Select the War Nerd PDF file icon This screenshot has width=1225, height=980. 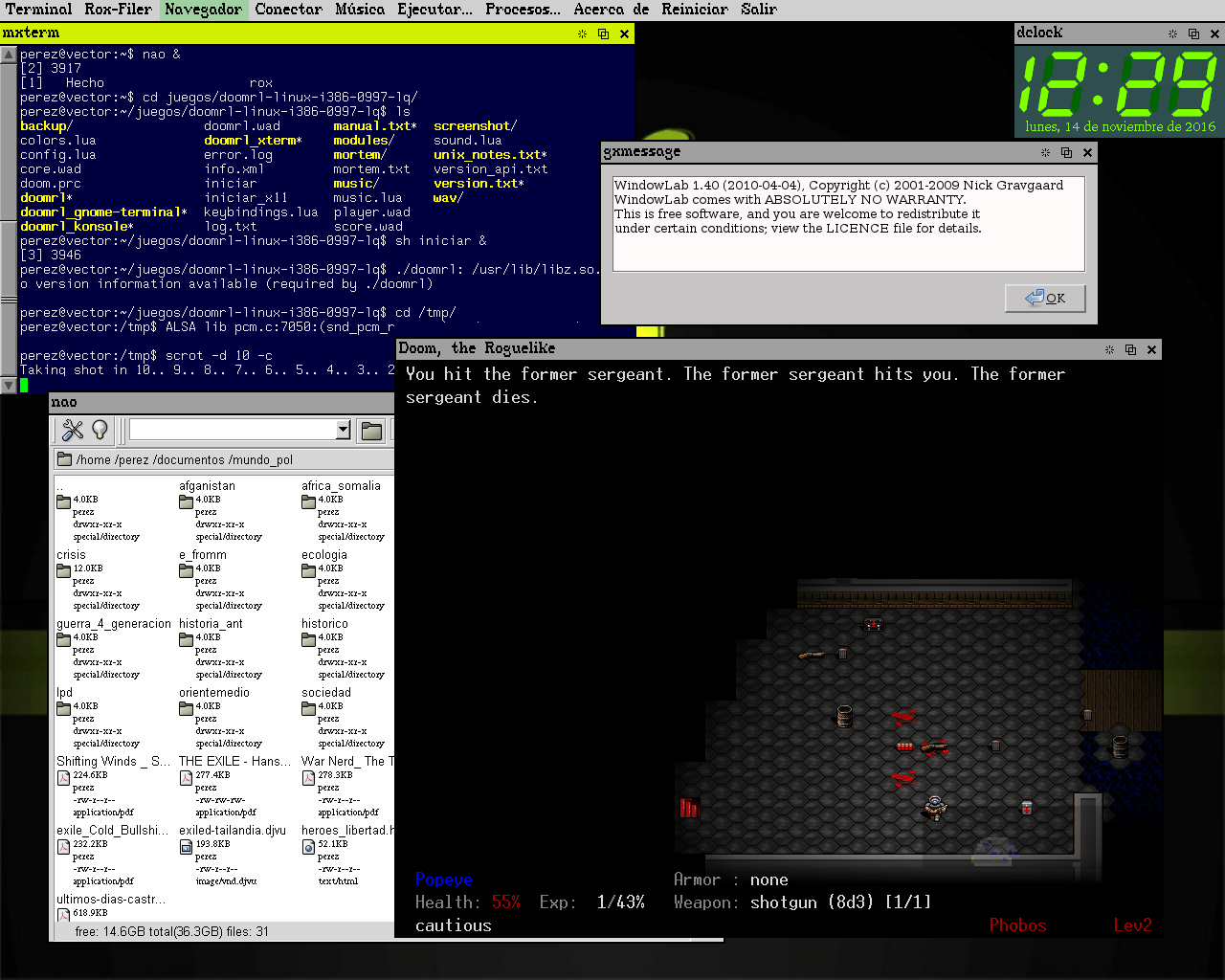(308, 778)
